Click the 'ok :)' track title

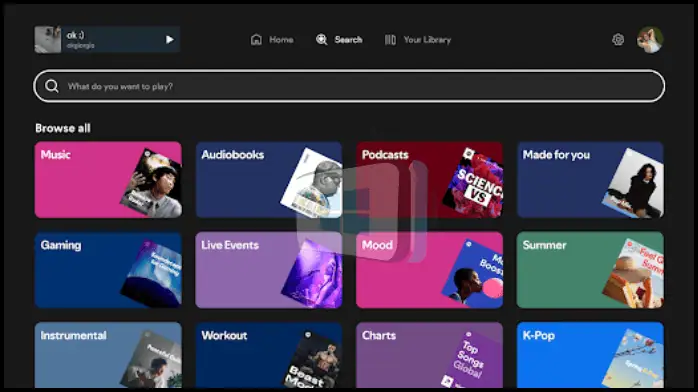click(x=75, y=35)
